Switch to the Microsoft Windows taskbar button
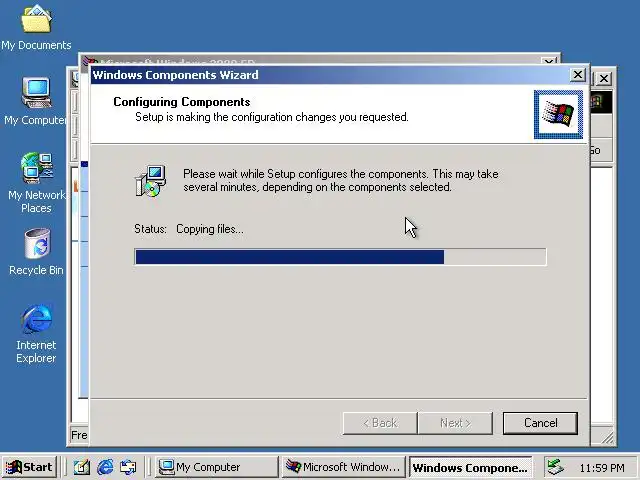640x480 pixels. coord(343,467)
